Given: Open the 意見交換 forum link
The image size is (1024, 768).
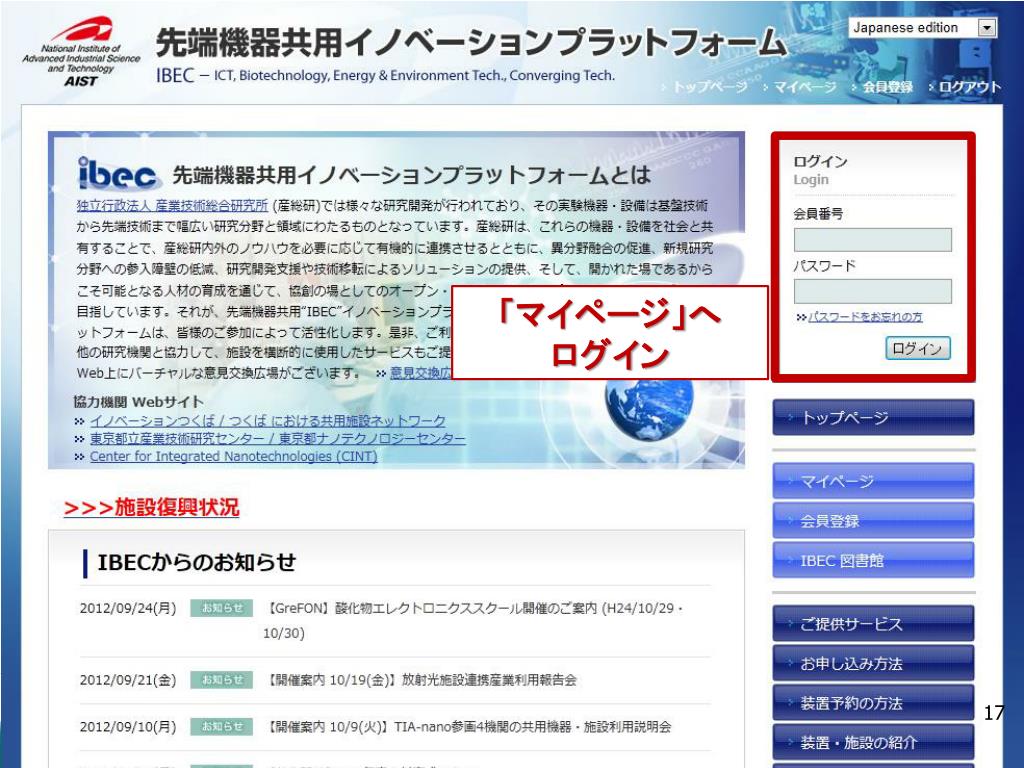Looking at the screenshot, I should 420,373.
